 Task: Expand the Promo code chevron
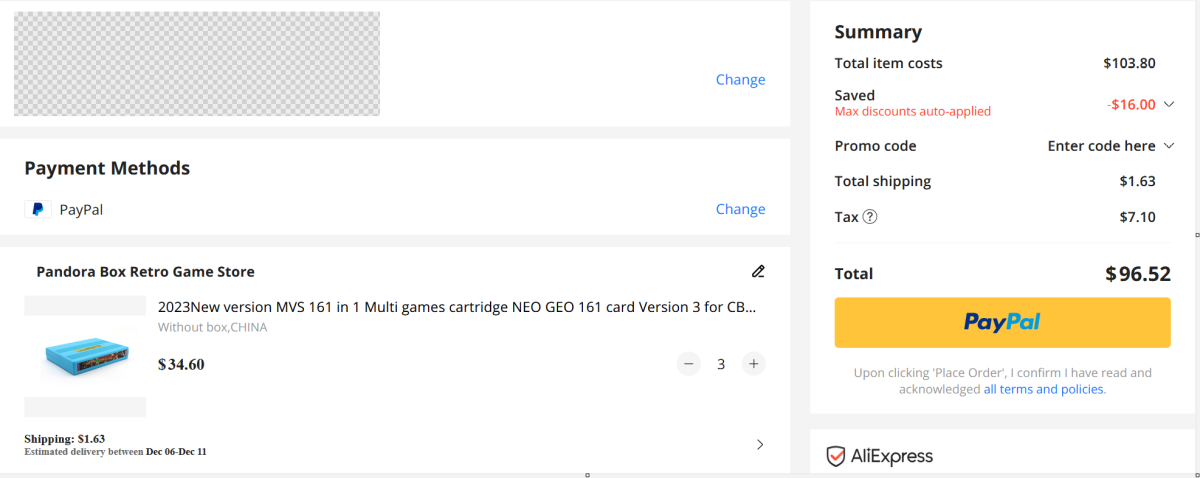click(1168, 146)
